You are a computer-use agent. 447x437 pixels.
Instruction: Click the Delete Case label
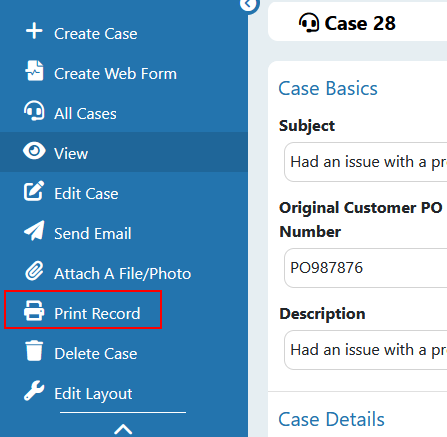[x=96, y=354]
